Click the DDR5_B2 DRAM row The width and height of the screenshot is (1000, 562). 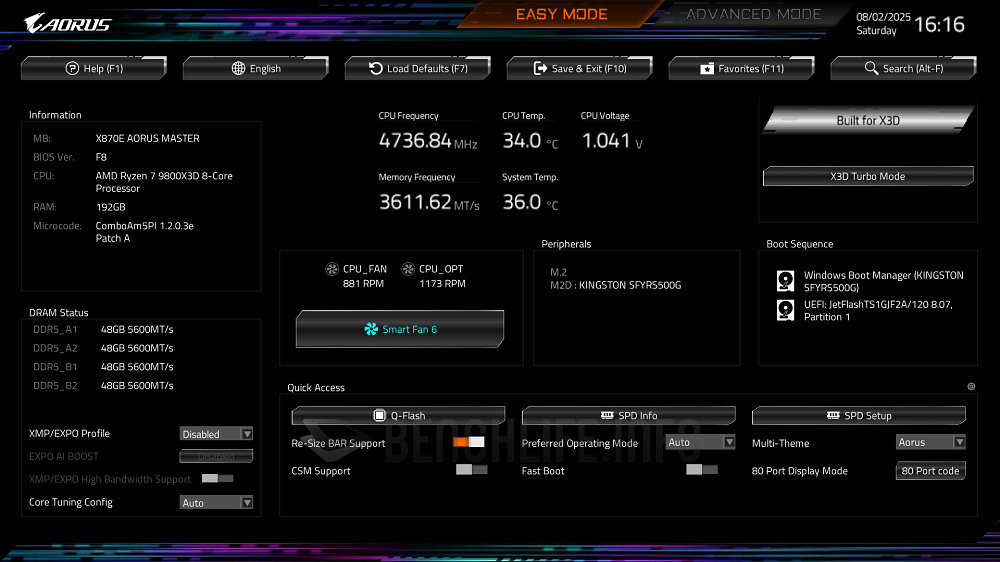103,385
